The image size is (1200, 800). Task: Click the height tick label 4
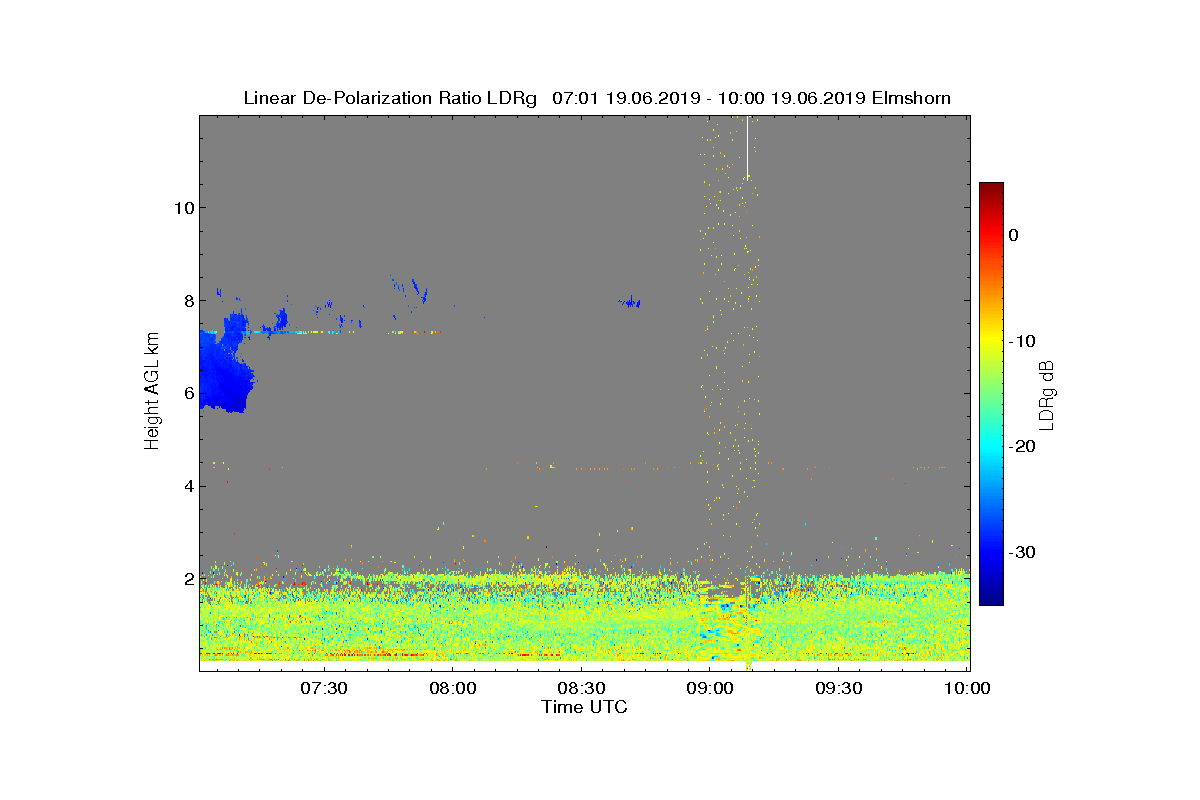click(189, 486)
